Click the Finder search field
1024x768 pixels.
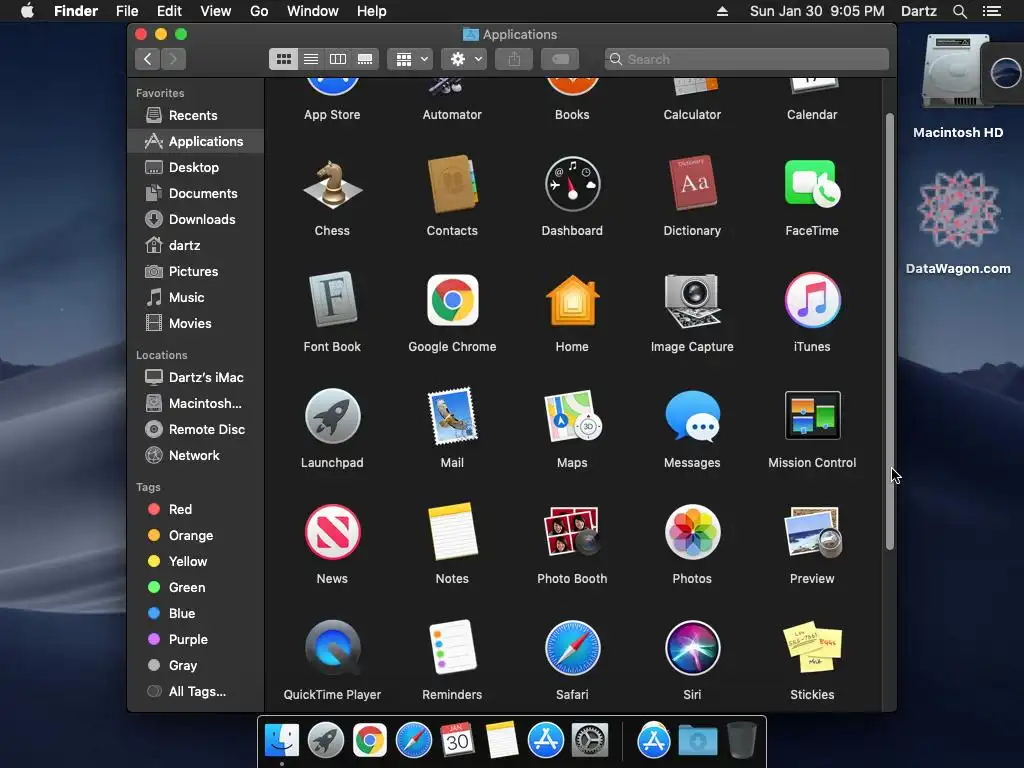tap(746, 59)
